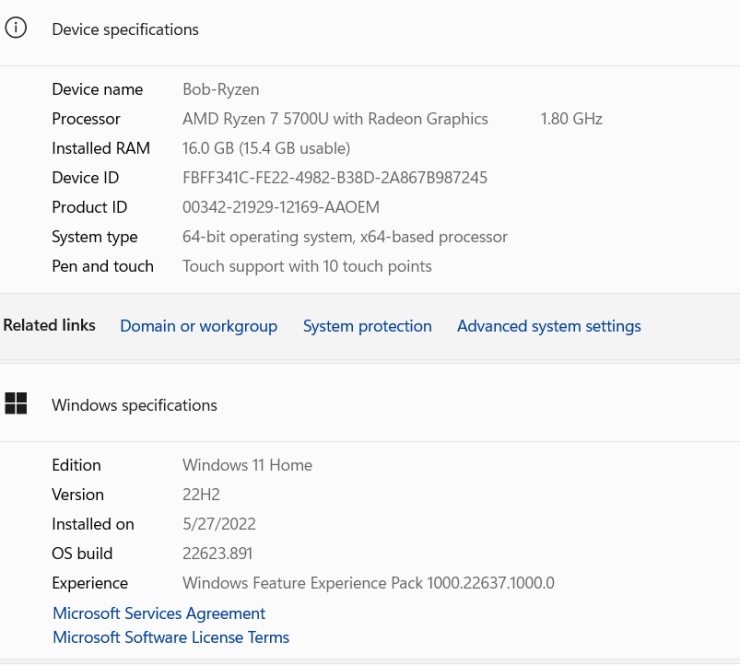Open the Domain or workgroup link
Viewport: 740px width, 665px height.
pos(199,326)
